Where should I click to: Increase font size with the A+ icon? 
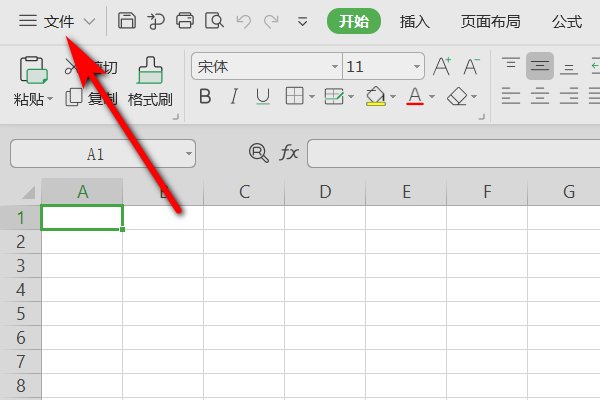click(x=442, y=67)
